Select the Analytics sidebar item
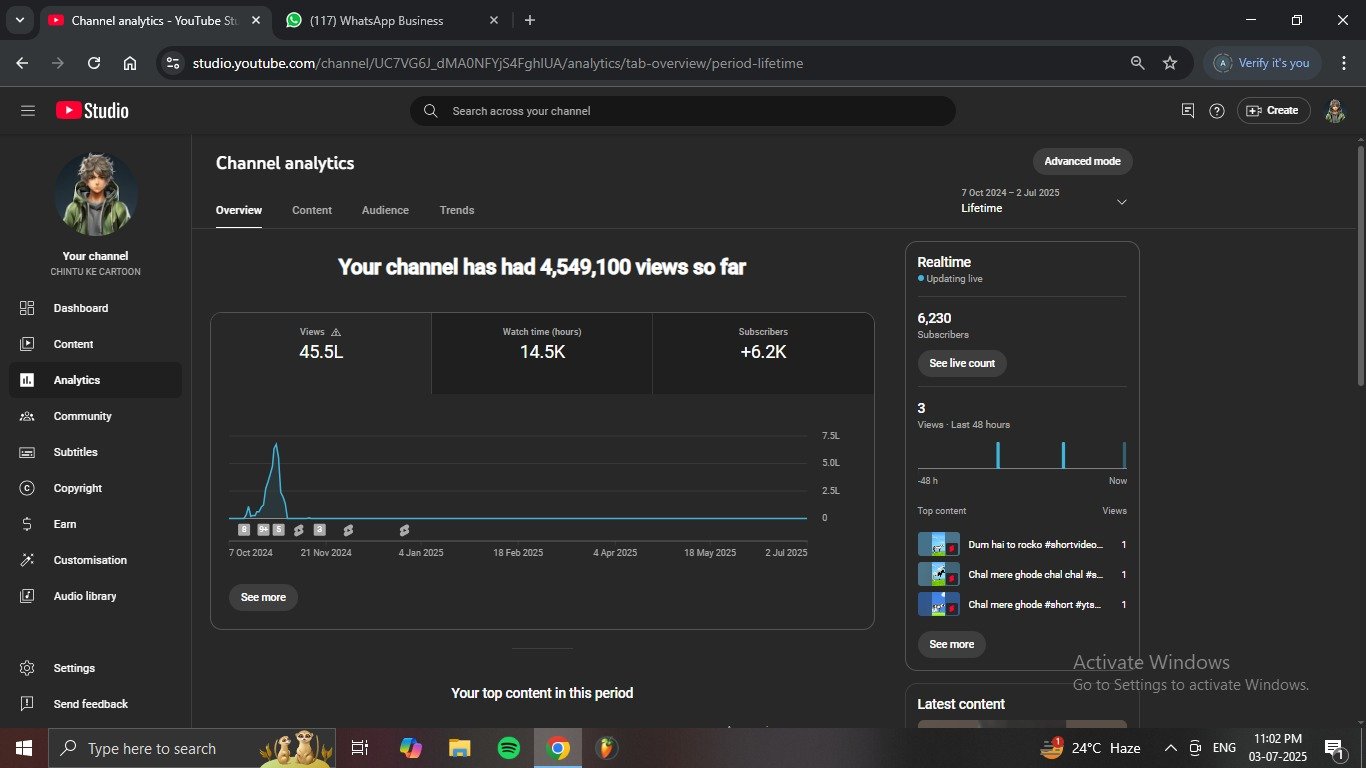The image size is (1366, 768). pyautogui.click(x=96, y=380)
